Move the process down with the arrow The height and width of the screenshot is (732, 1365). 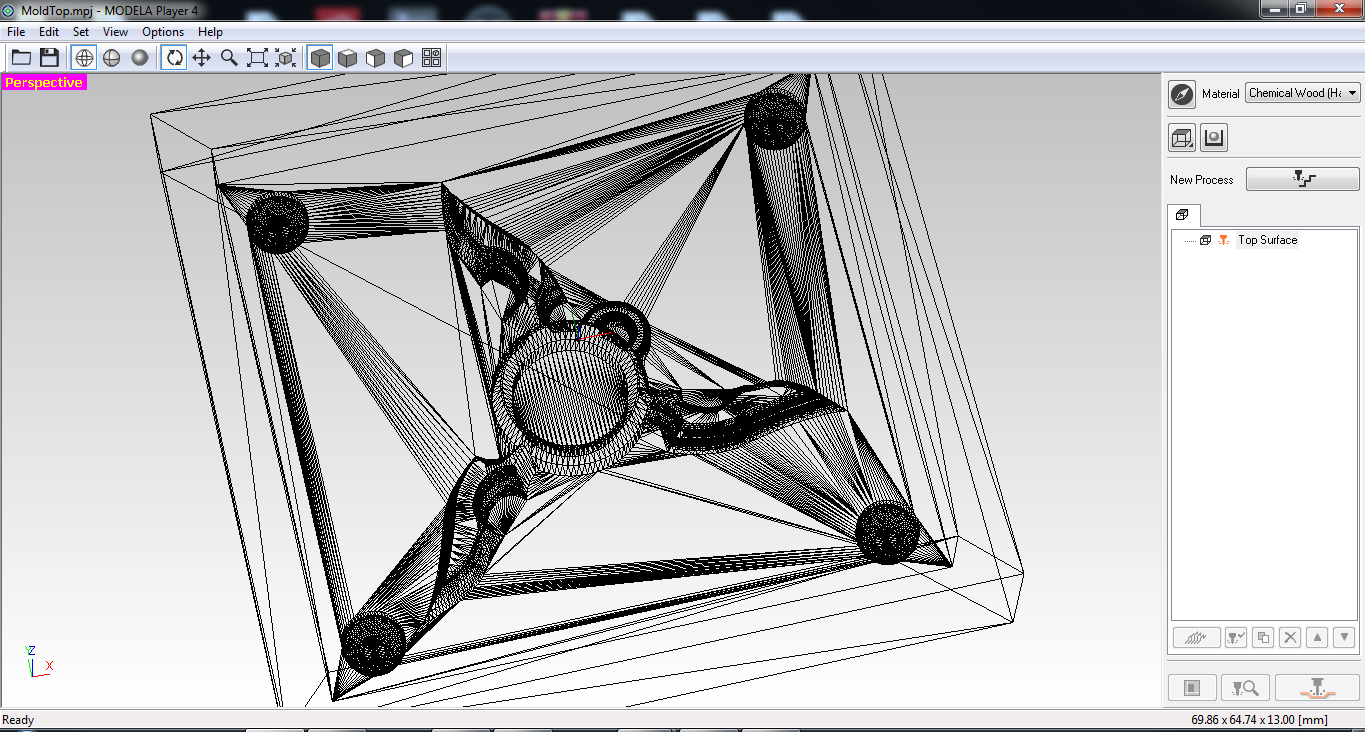(1344, 637)
